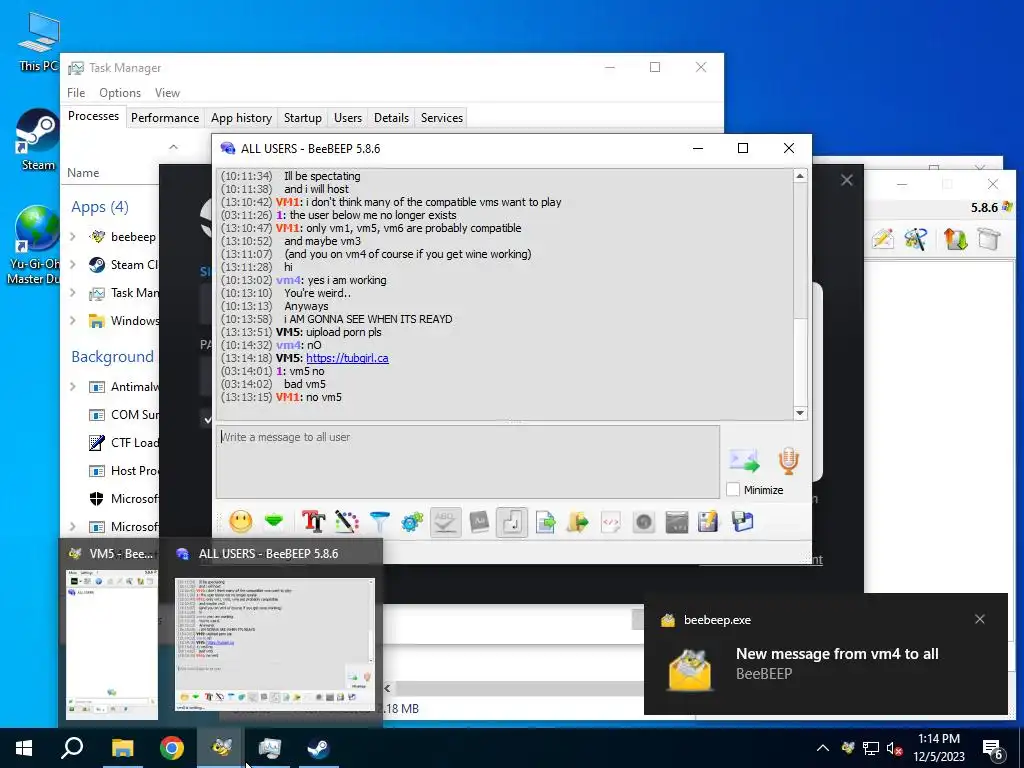Focus the 'Write a message to all user' field
The image size is (1024, 768).
[468, 462]
